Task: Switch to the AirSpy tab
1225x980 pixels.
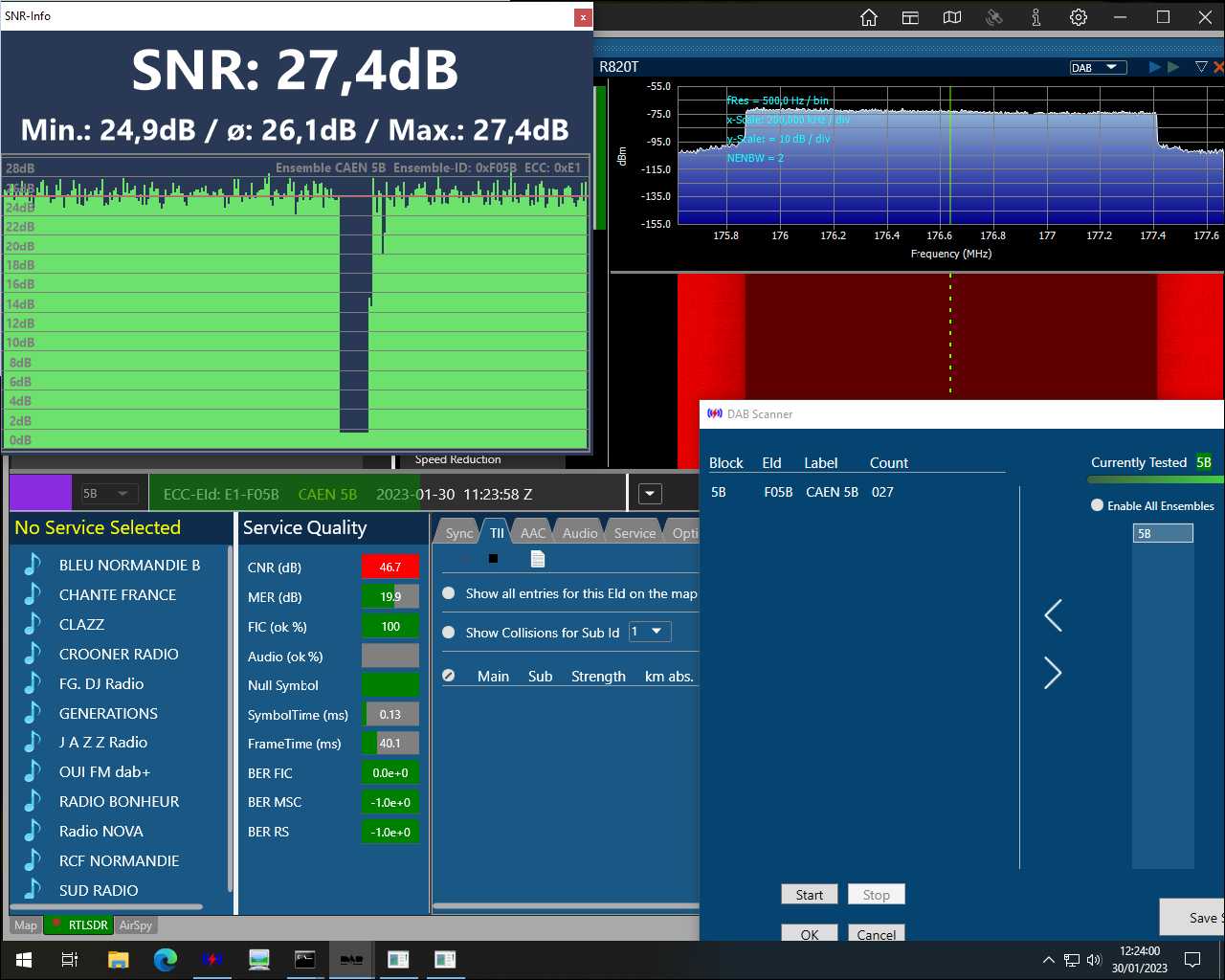Action: 136,925
